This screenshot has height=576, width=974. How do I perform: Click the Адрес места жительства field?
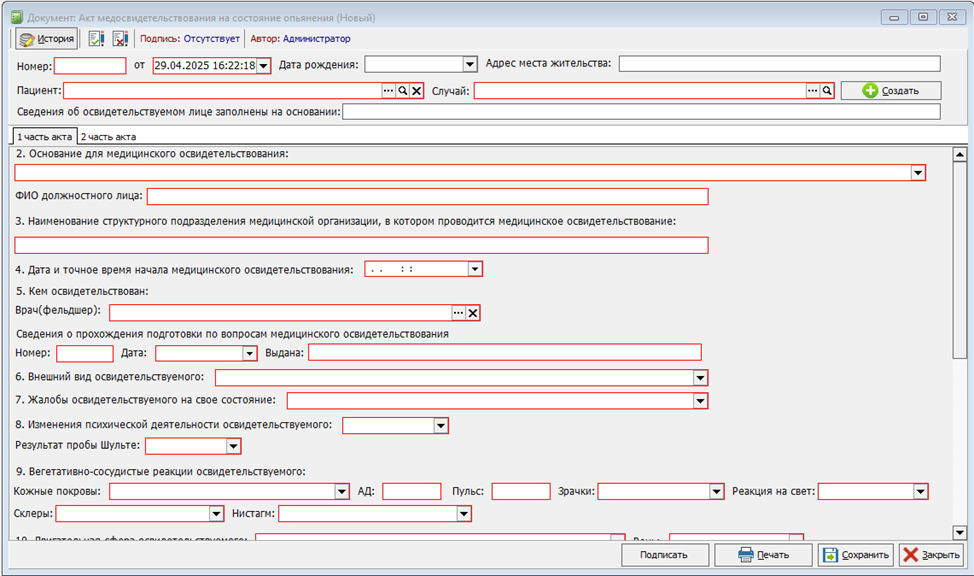pyautogui.click(x=779, y=63)
